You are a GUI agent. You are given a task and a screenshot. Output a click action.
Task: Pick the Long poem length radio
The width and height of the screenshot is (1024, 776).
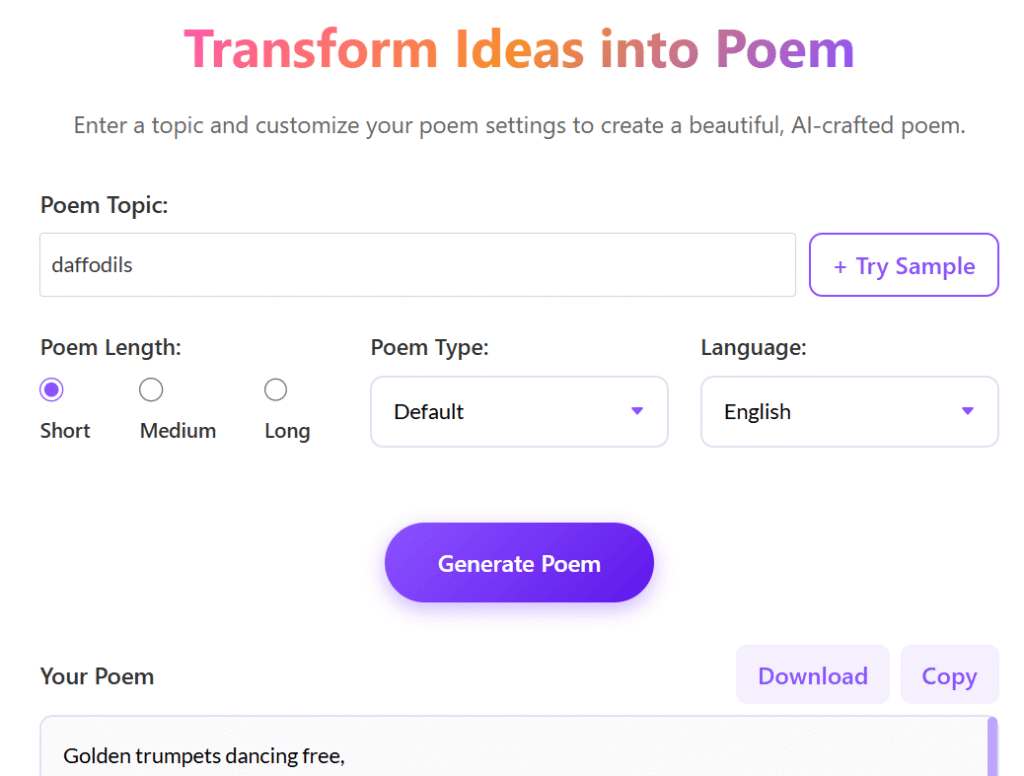(x=275, y=390)
